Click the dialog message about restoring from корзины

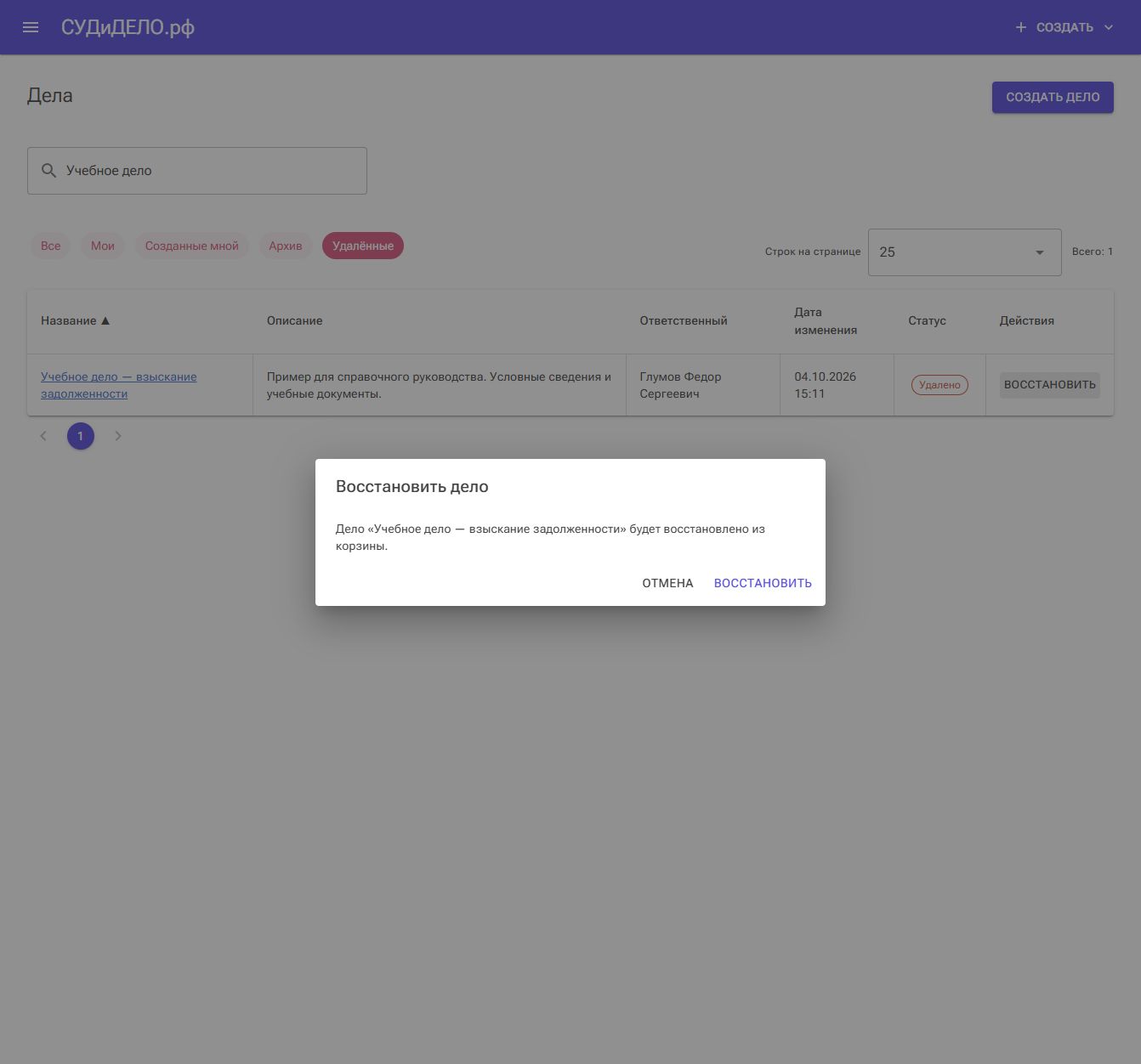click(x=550, y=537)
